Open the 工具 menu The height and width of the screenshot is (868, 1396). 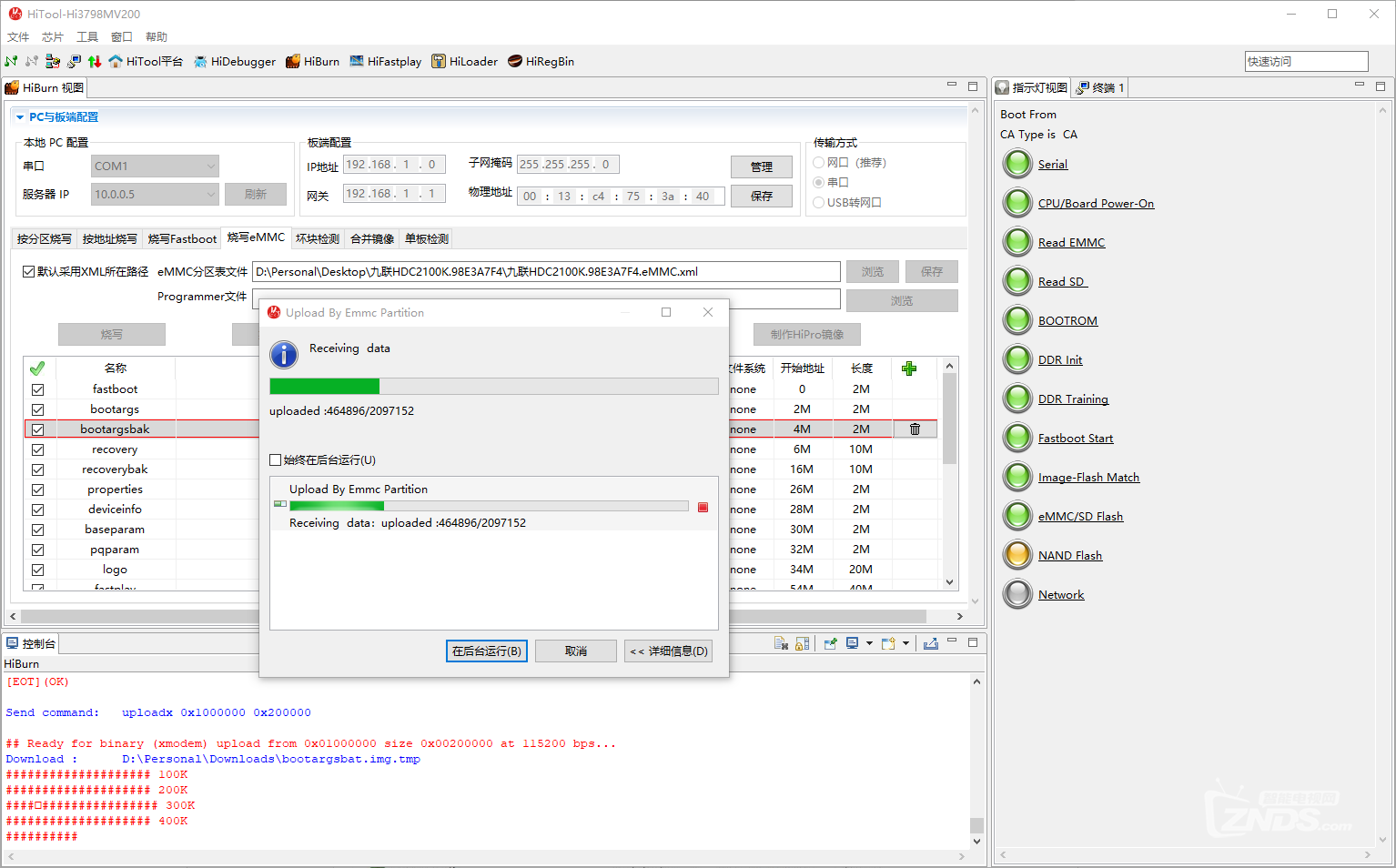click(86, 37)
